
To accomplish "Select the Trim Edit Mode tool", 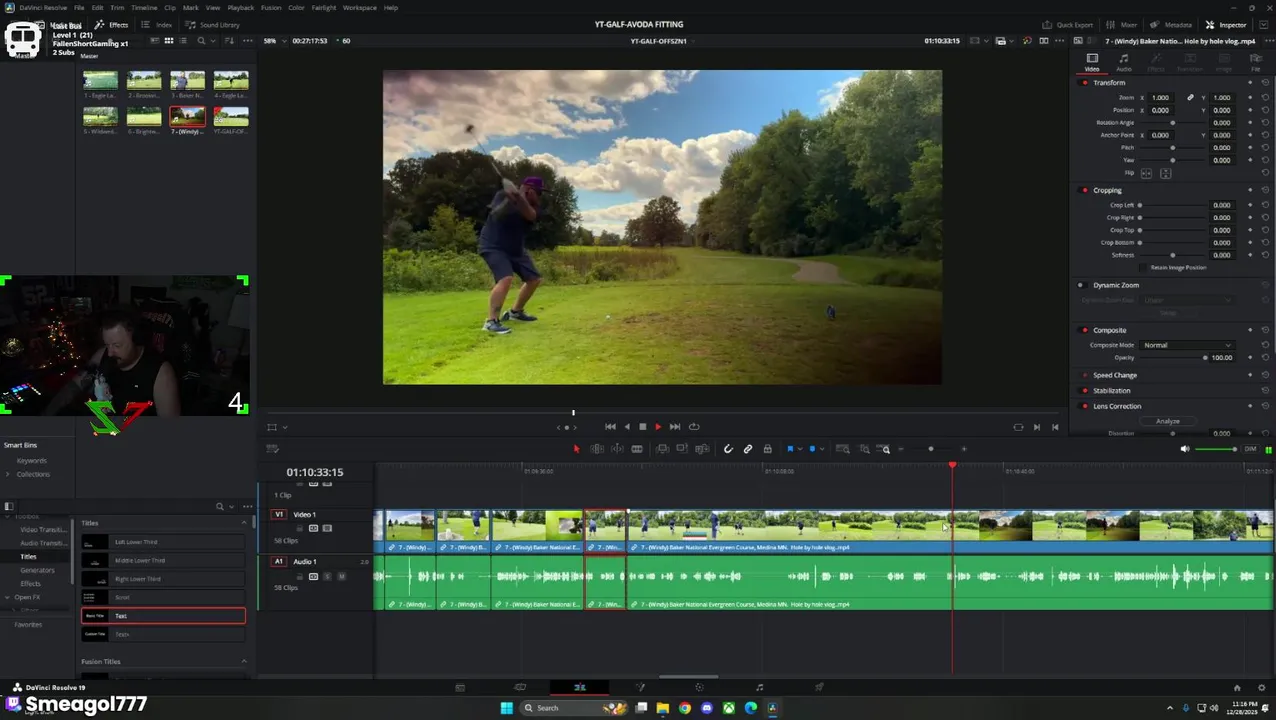I will point(597,449).
